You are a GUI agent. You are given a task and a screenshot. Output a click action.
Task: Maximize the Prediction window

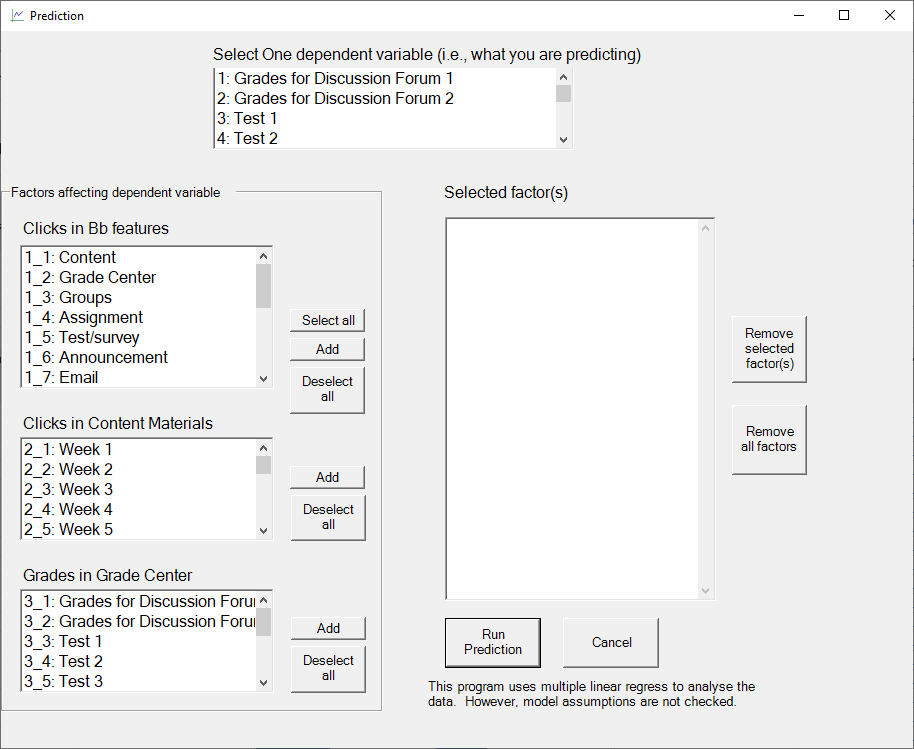pos(844,16)
